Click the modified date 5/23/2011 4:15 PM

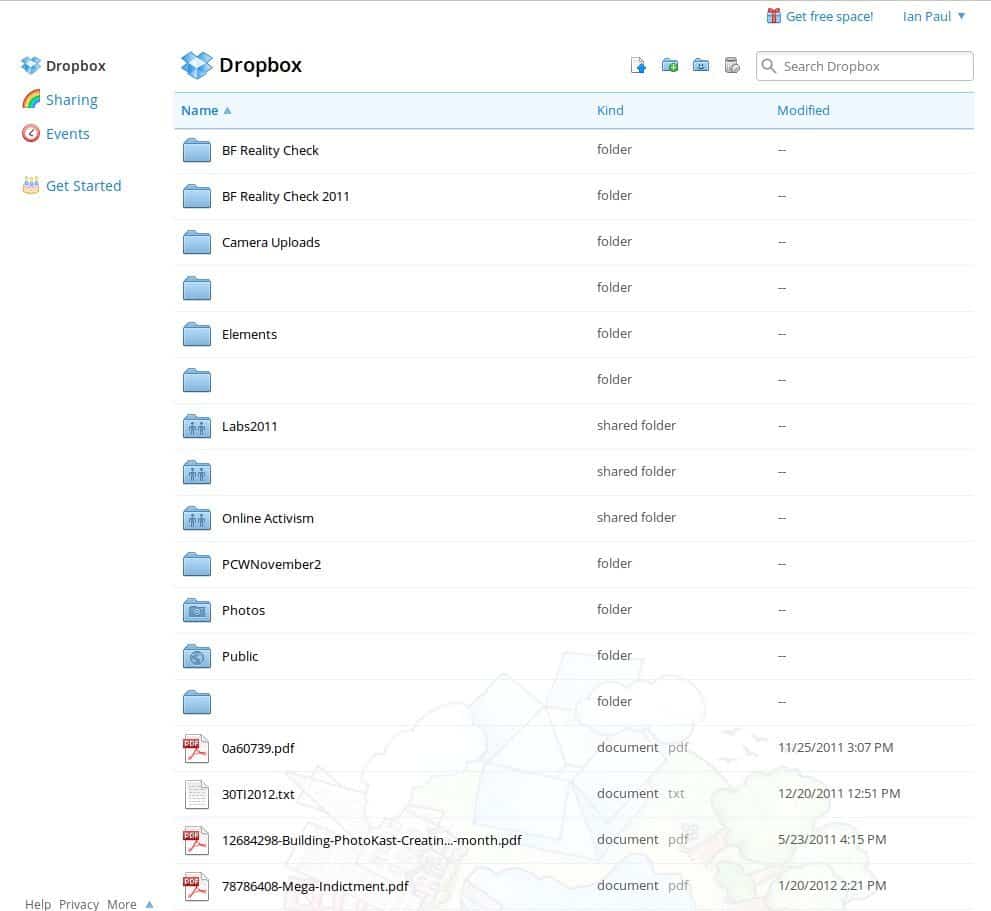coord(832,840)
